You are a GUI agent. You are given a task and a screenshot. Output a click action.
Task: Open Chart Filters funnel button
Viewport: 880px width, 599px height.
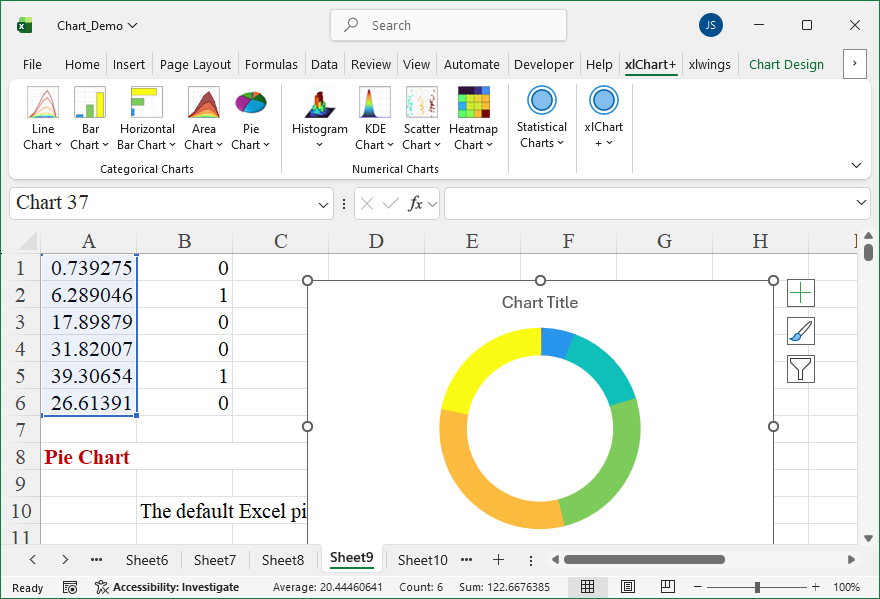pos(801,369)
